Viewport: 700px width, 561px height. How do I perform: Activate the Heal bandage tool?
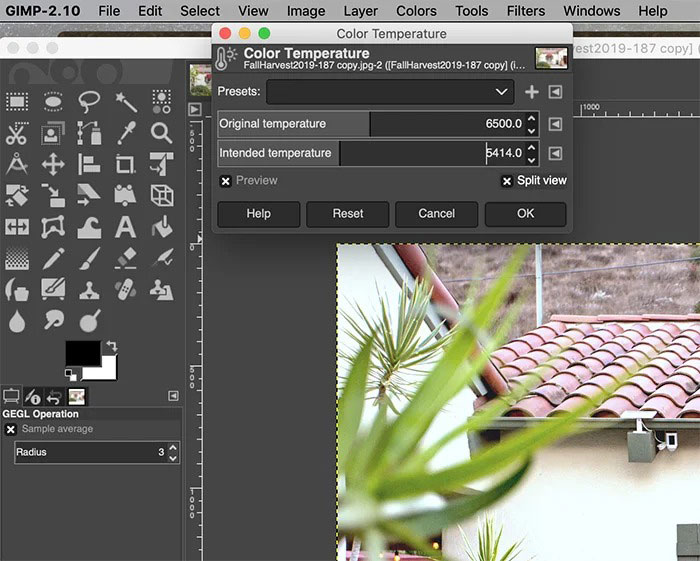(x=126, y=290)
